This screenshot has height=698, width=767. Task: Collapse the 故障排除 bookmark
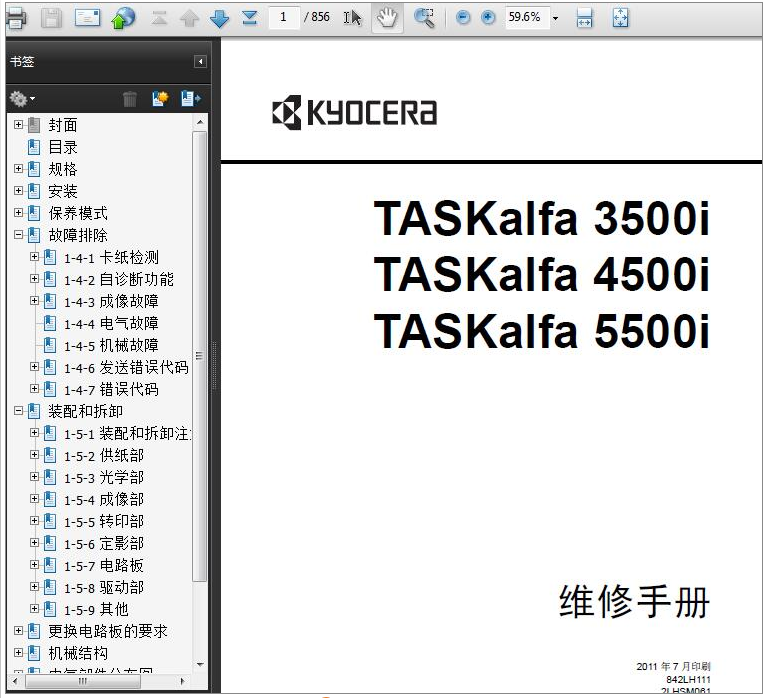[18, 235]
